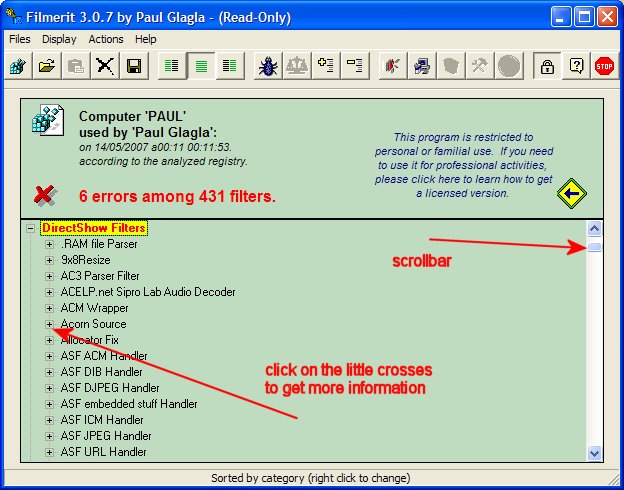Select the 'ASF DJPEG Handler' row text
This screenshot has width=624, height=490.
110,388
